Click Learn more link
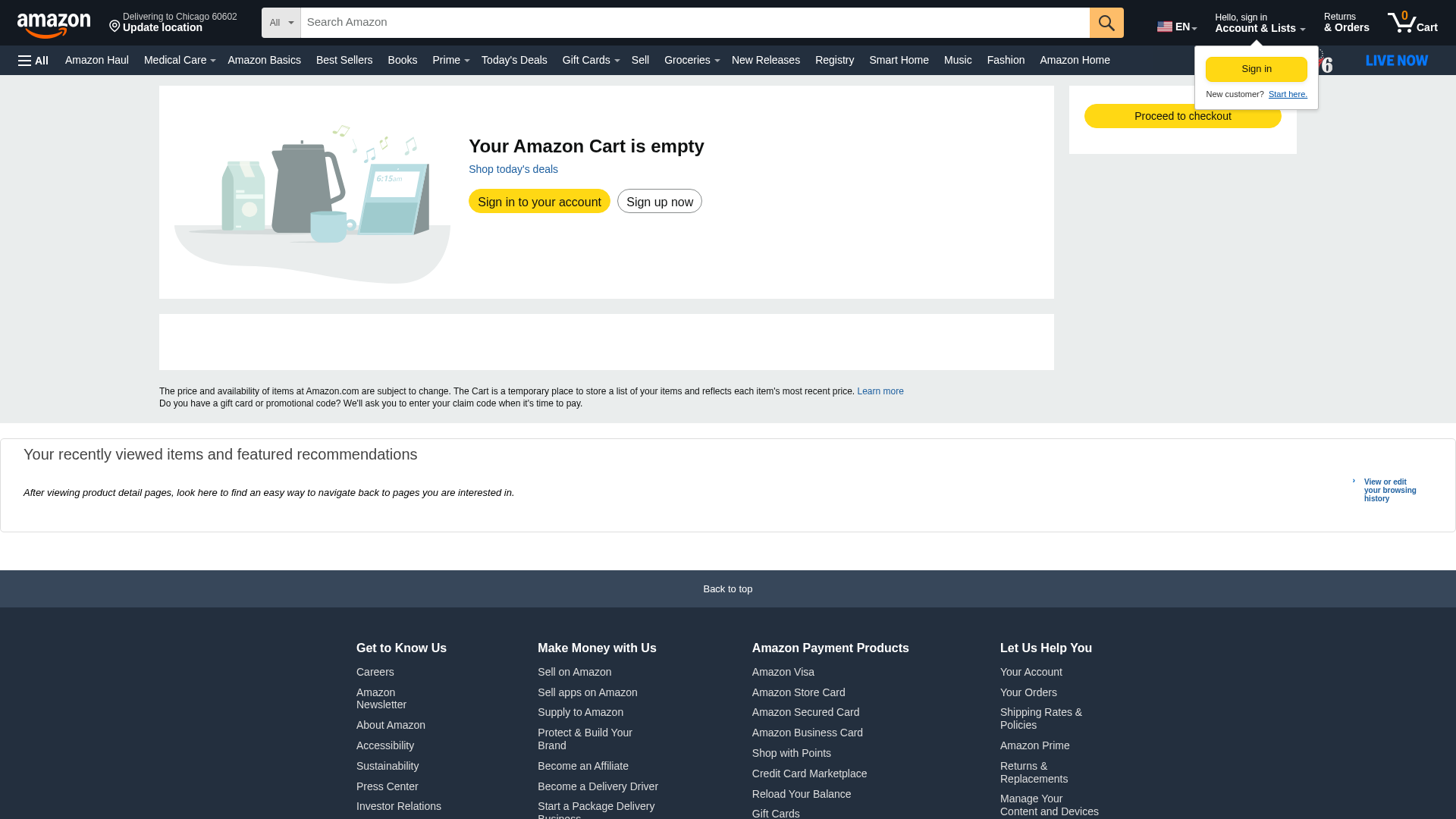 [880, 391]
